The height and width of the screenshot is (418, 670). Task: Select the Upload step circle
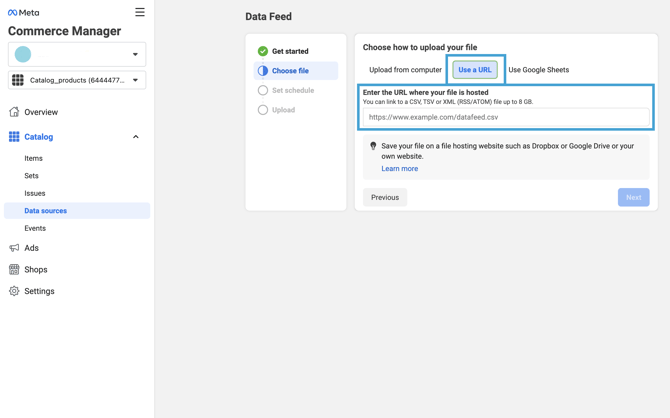[263, 110]
